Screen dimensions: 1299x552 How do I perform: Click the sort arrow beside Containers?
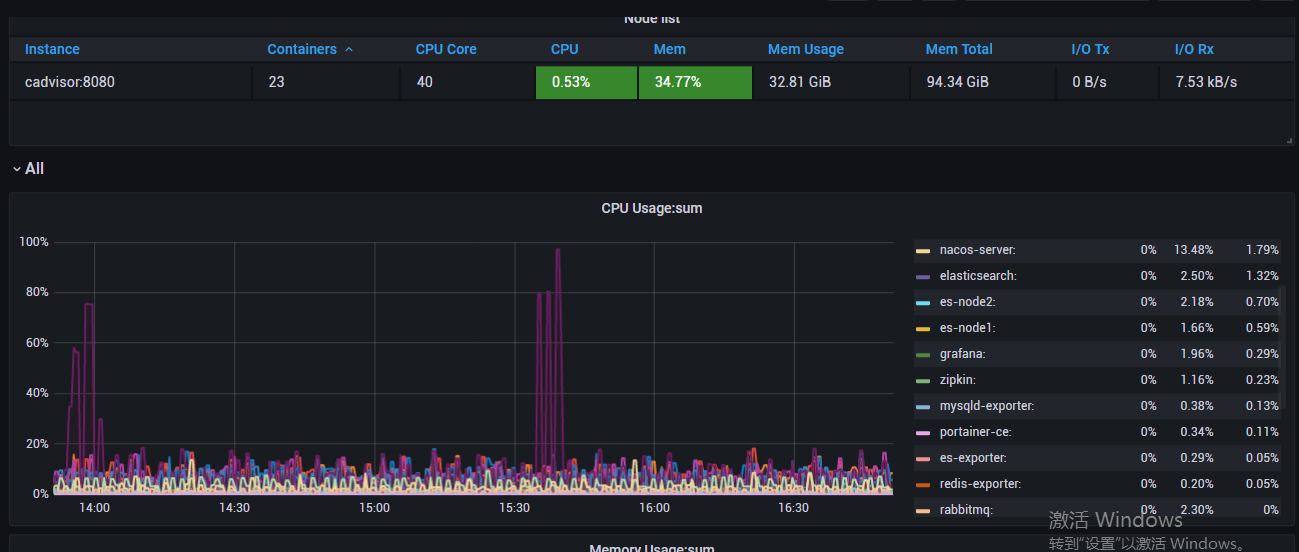click(349, 49)
